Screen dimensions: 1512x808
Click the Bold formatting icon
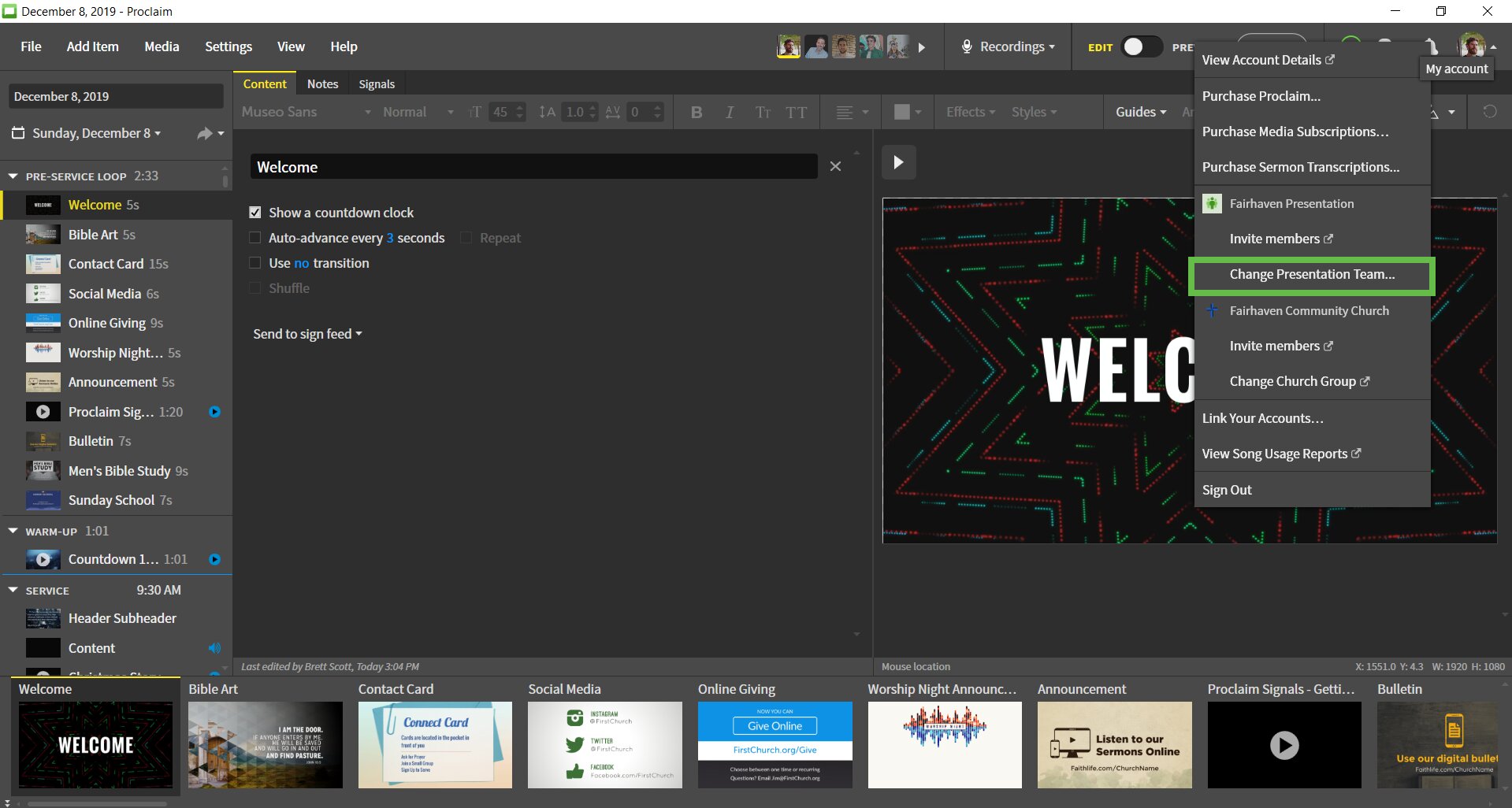coord(697,113)
